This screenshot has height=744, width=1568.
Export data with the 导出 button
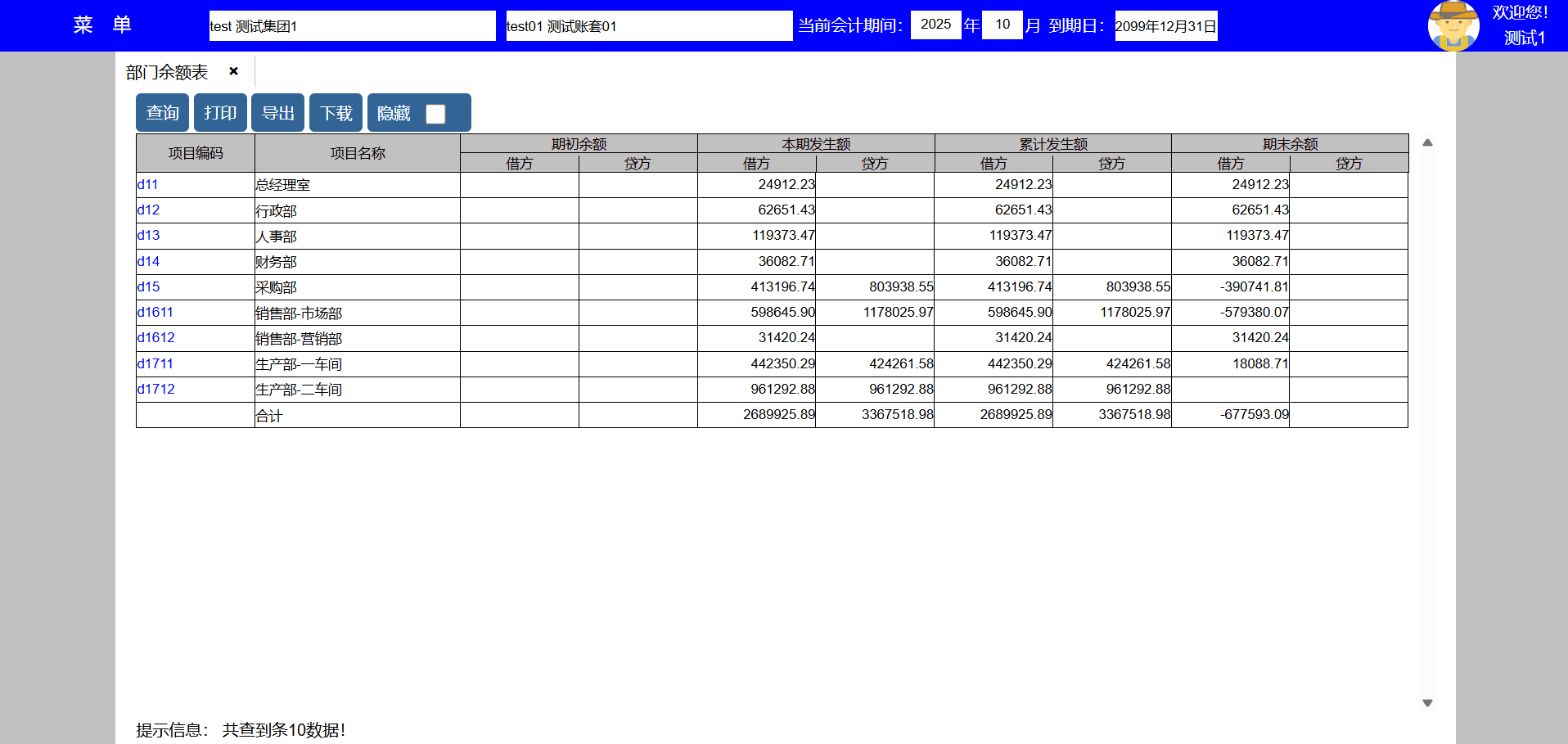277,113
